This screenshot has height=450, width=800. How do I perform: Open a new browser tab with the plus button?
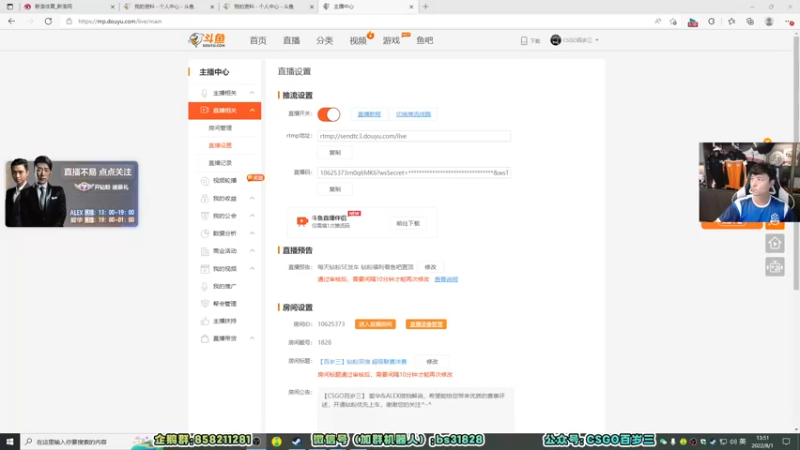pyautogui.click(x=426, y=7)
